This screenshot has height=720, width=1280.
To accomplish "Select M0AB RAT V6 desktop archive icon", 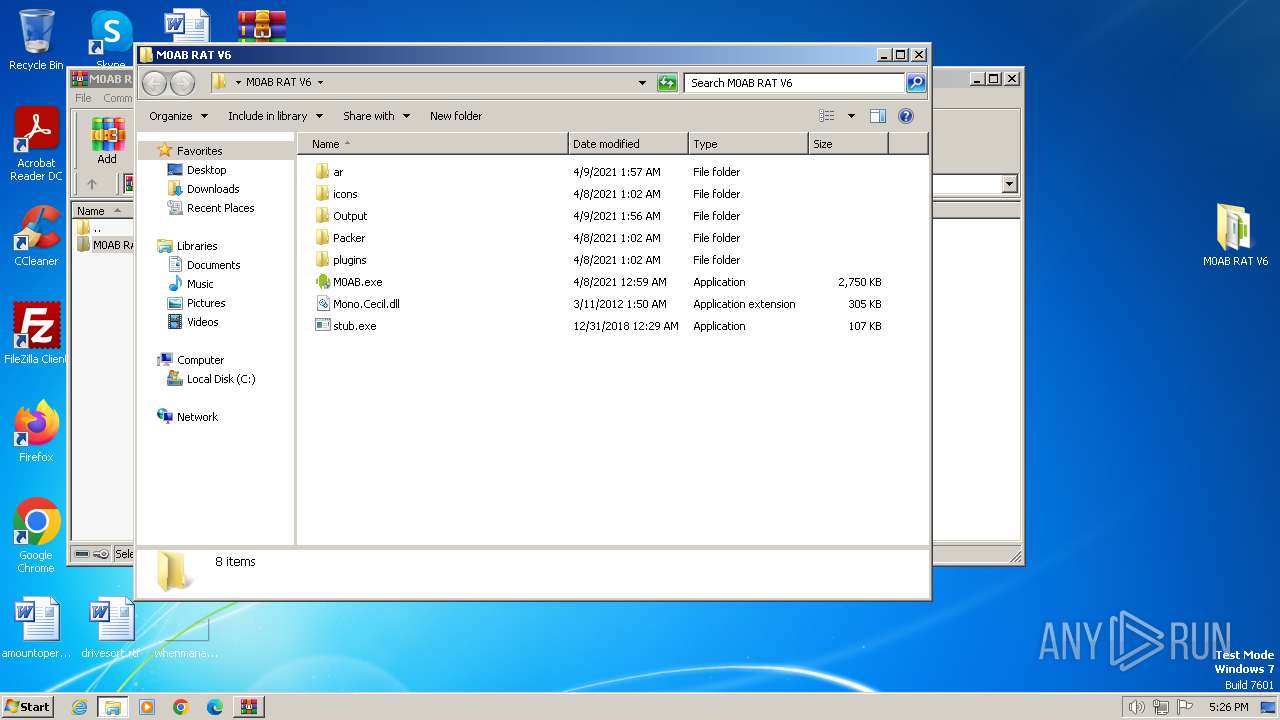I will (1235, 235).
